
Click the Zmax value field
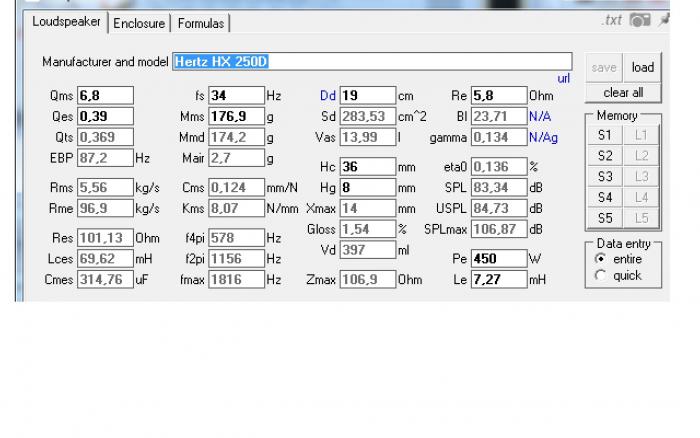tap(368, 279)
